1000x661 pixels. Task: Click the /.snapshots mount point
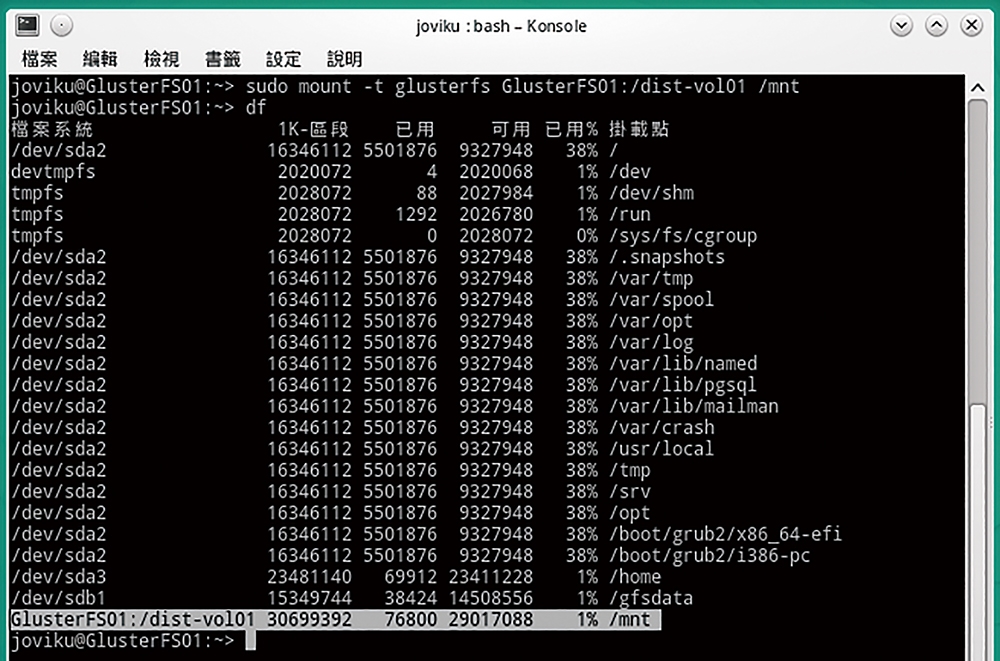tap(667, 257)
